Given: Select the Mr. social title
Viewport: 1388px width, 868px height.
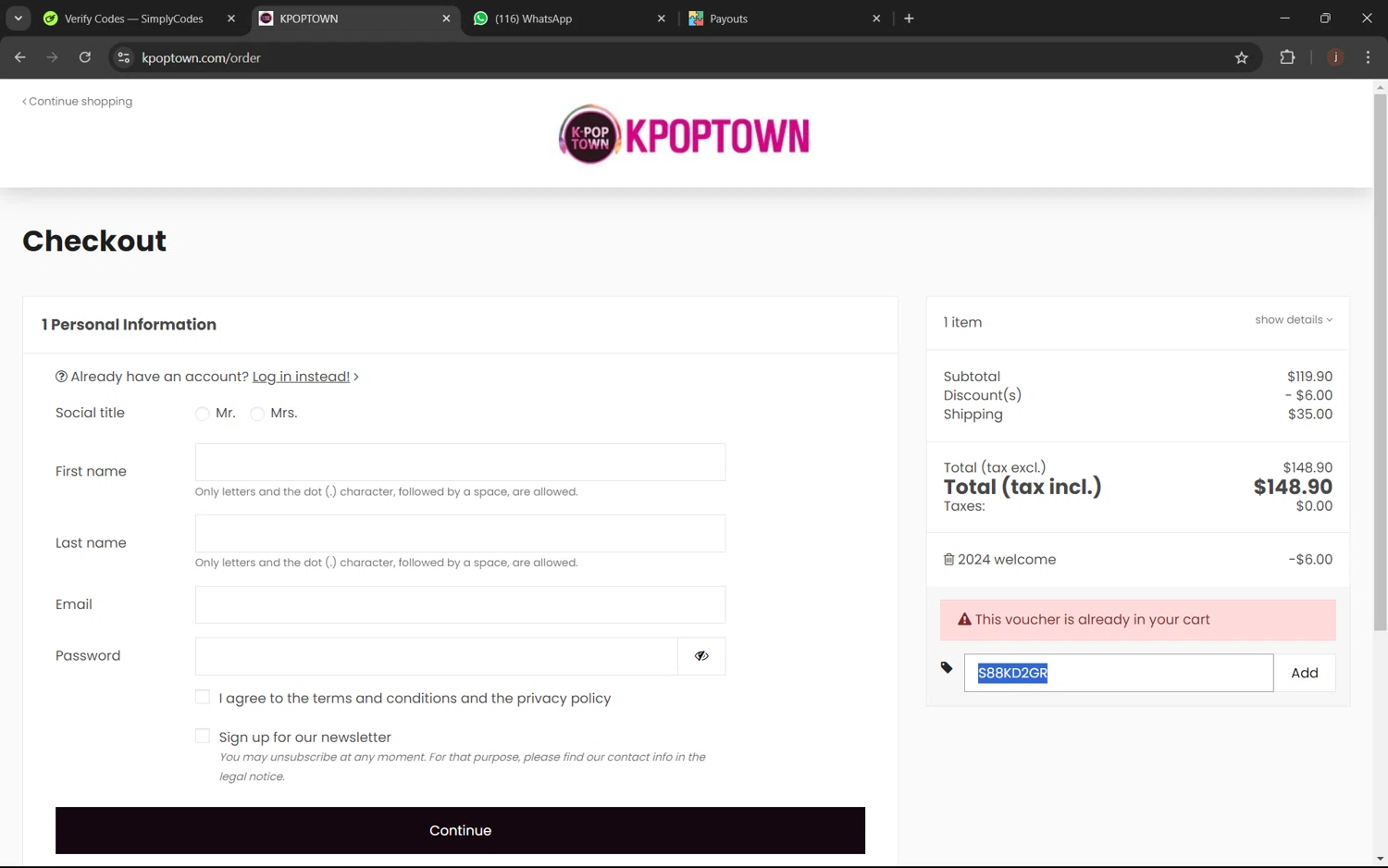Looking at the screenshot, I should click(202, 414).
